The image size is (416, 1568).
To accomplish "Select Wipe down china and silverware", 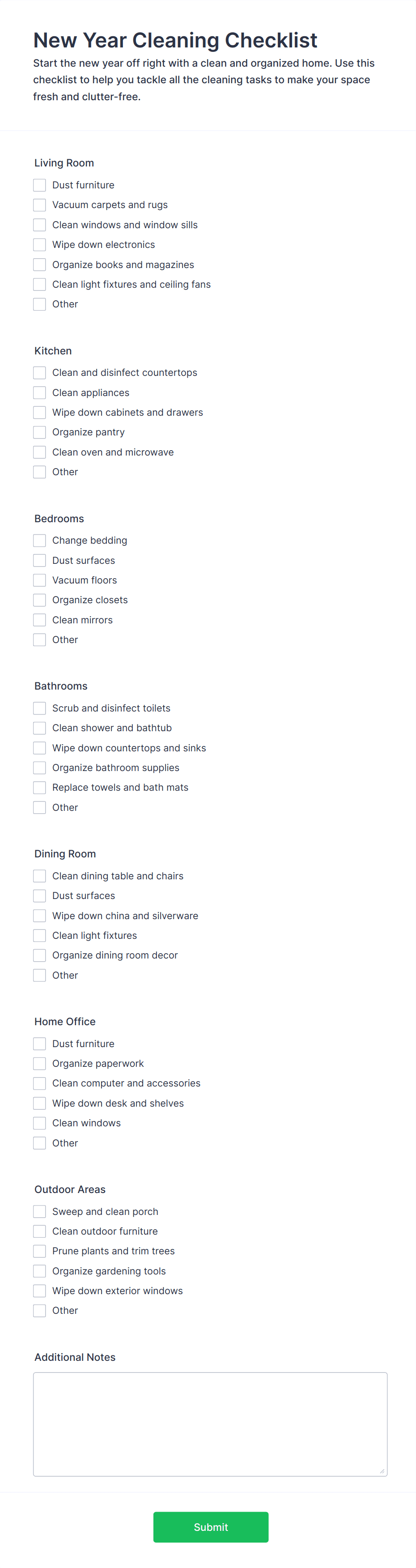I will pyautogui.click(x=39, y=916).
